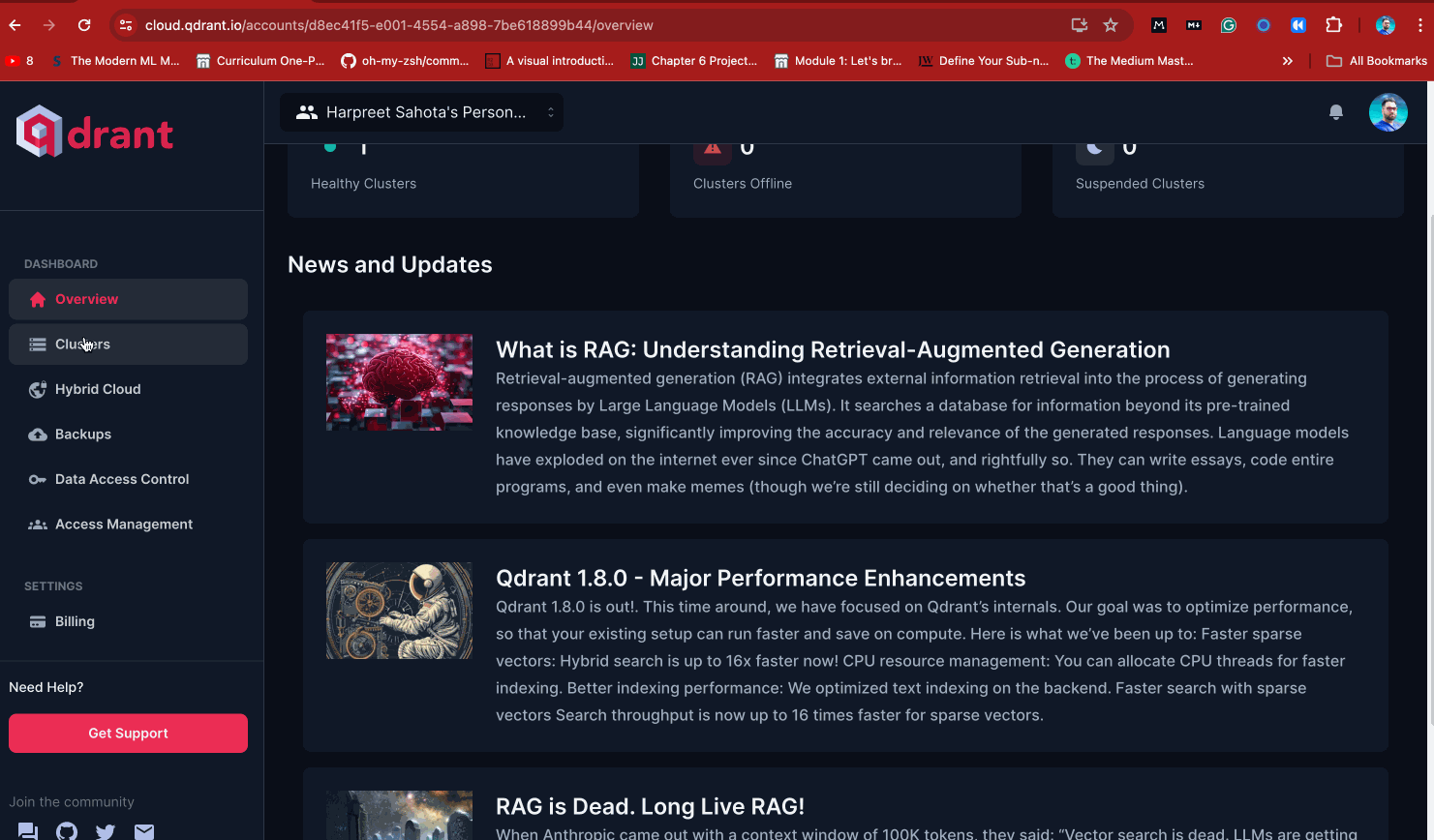Click the install app icon in address bar

[x=1079, y=25]
